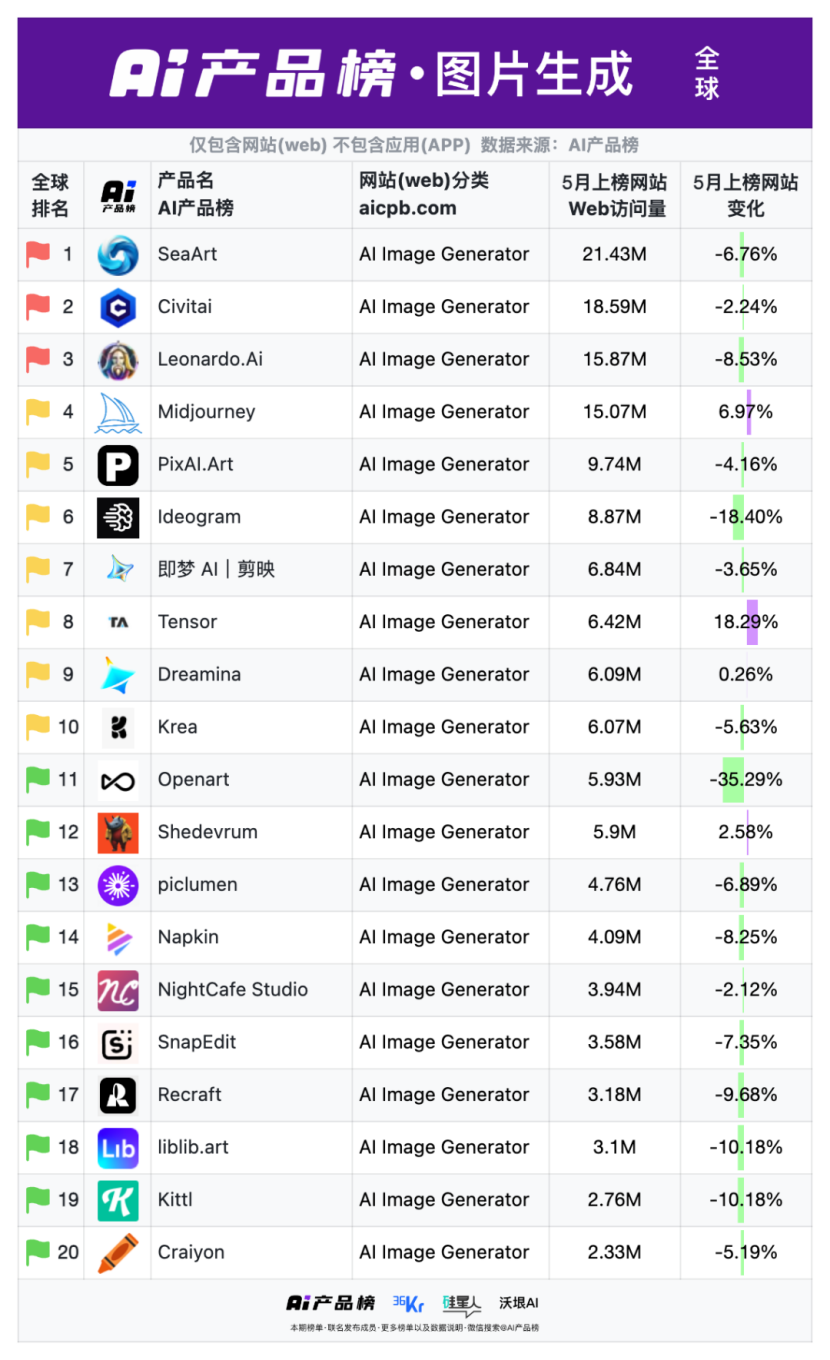Click the 5月上榜网站 Web访问量 column header
The width and height of the screenshot is (830, 1360).
click(x=614, y=195)
